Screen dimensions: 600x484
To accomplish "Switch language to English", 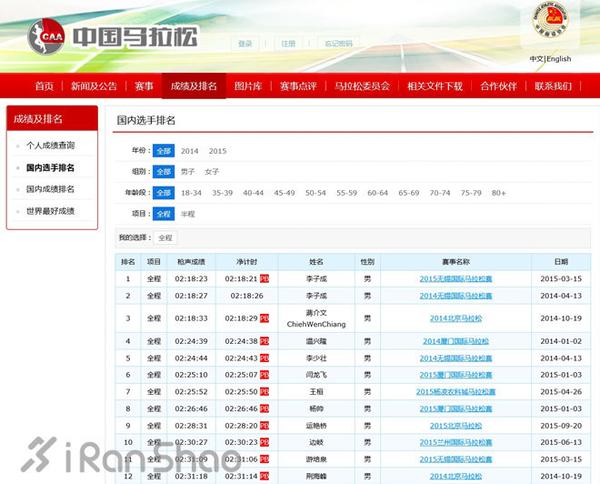I will [559, 59].
